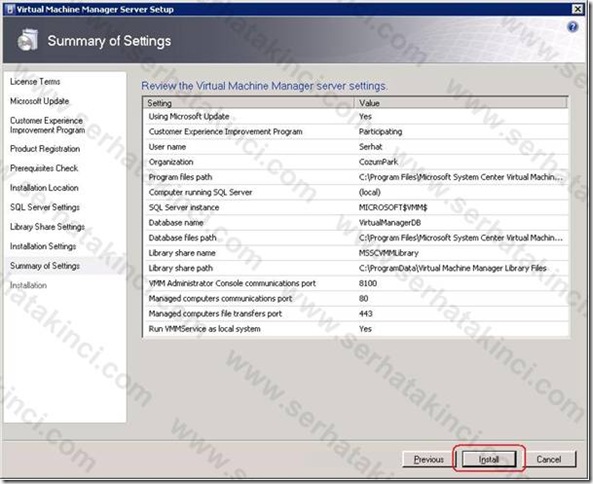This screenshot has height=484, width=593.
Task: Click the setup disc icon beside Summary of Settings
Action: 28,40
